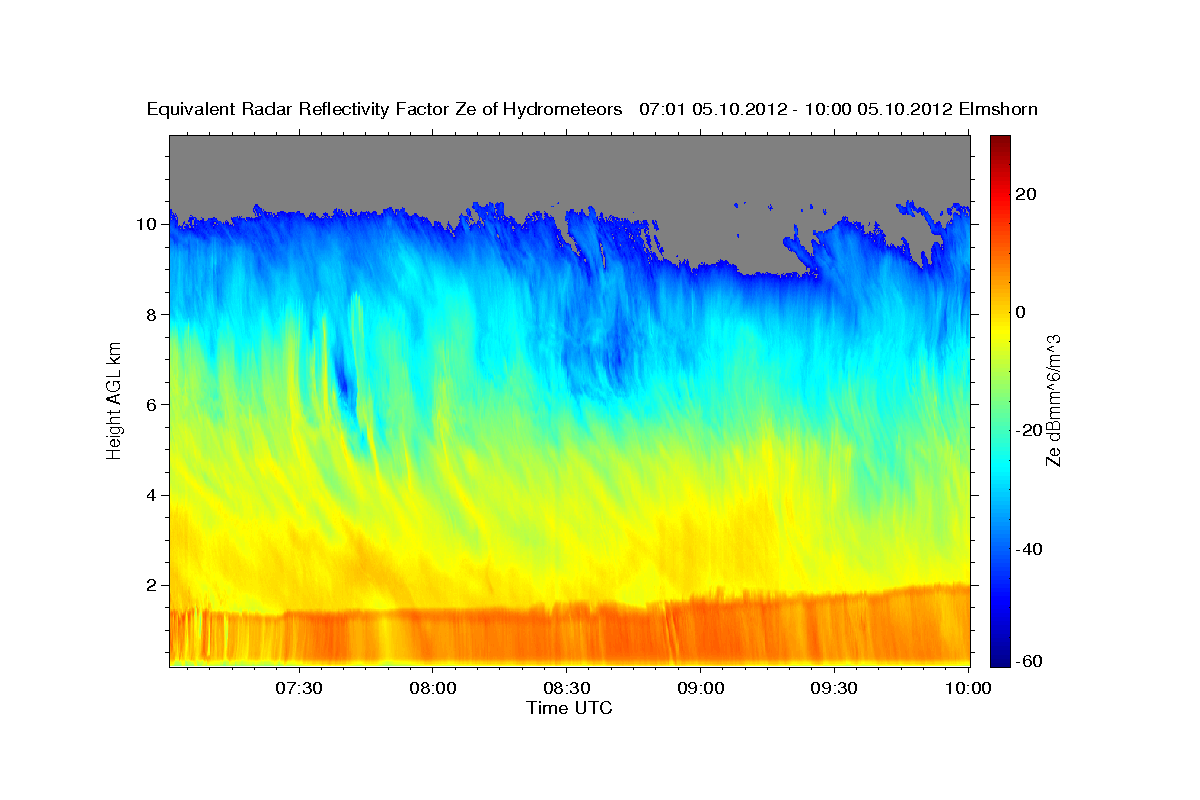This screenshot has width=1200, height=800.
Task: Click the orange low-level precipitation band
Action: coord(570,632)
